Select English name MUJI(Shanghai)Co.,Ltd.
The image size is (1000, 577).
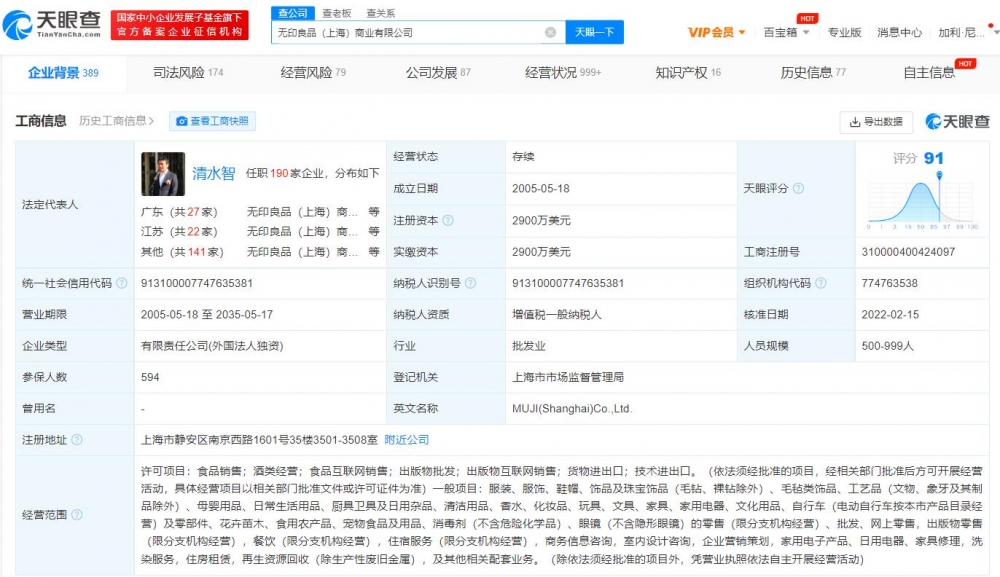572,409
